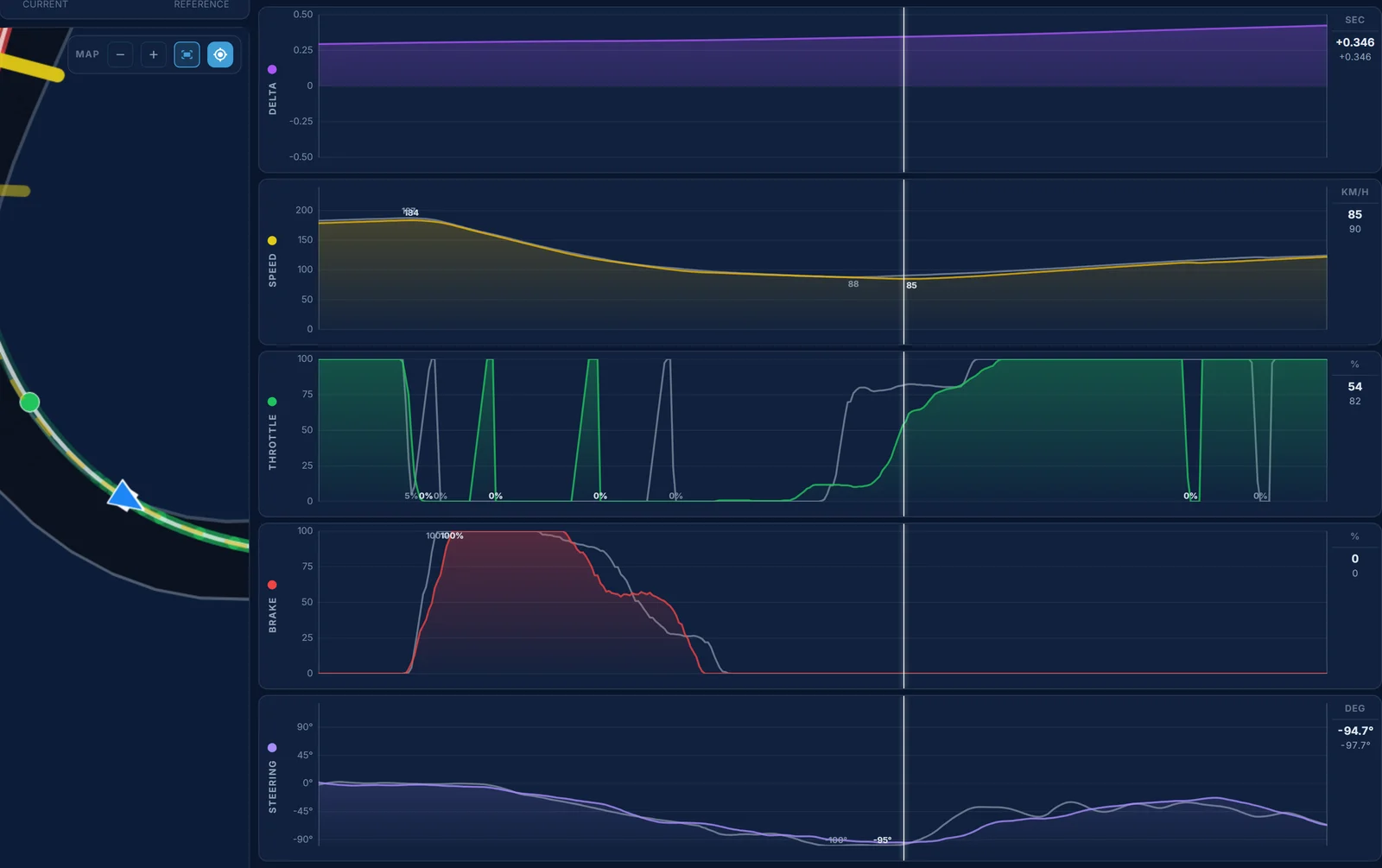Select the green circle marker on the track
Image resolution: width=1382 pixels, height=868 pixels.
point(29,402)
